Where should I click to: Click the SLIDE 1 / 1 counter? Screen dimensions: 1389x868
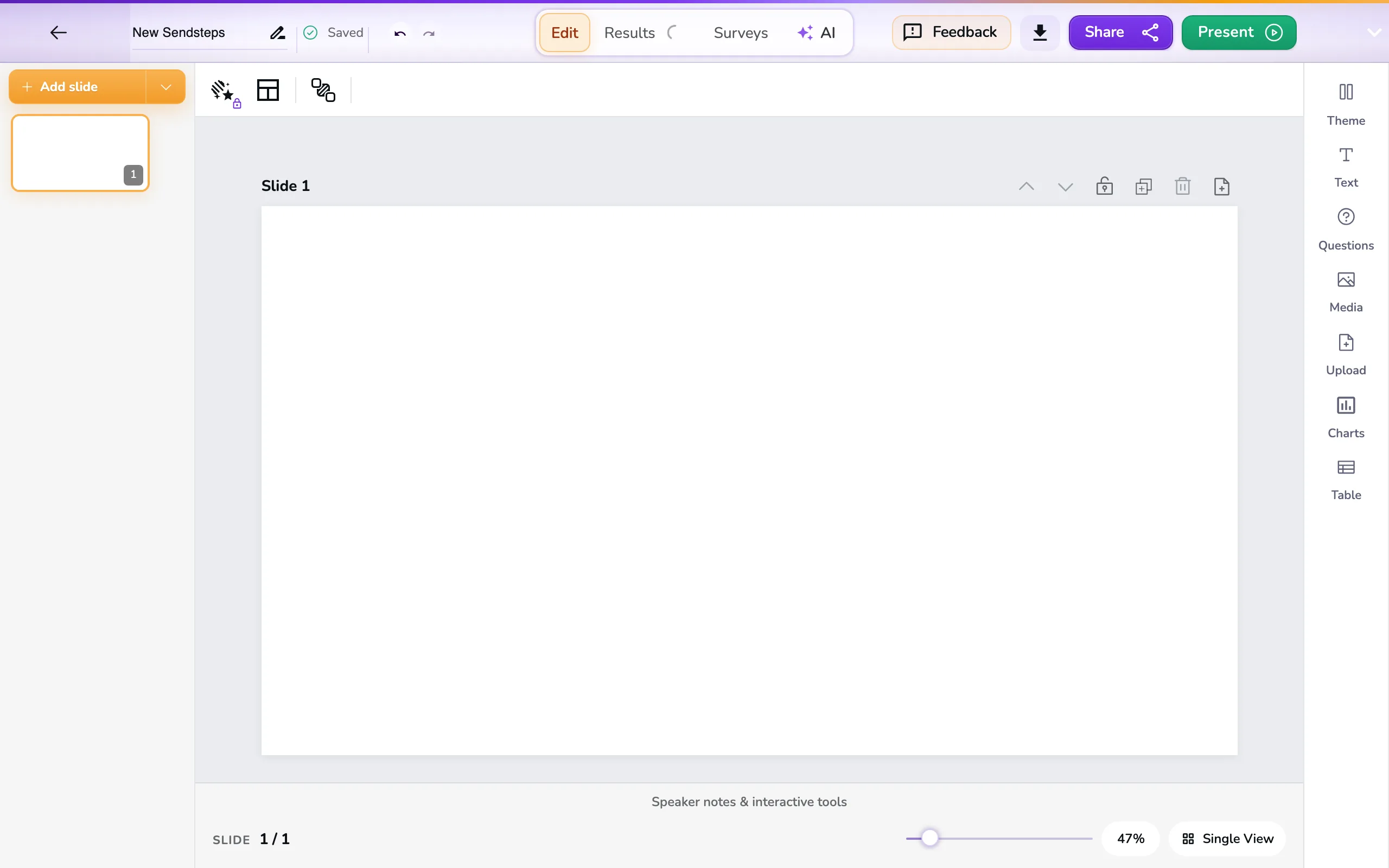tap(251, 839)
